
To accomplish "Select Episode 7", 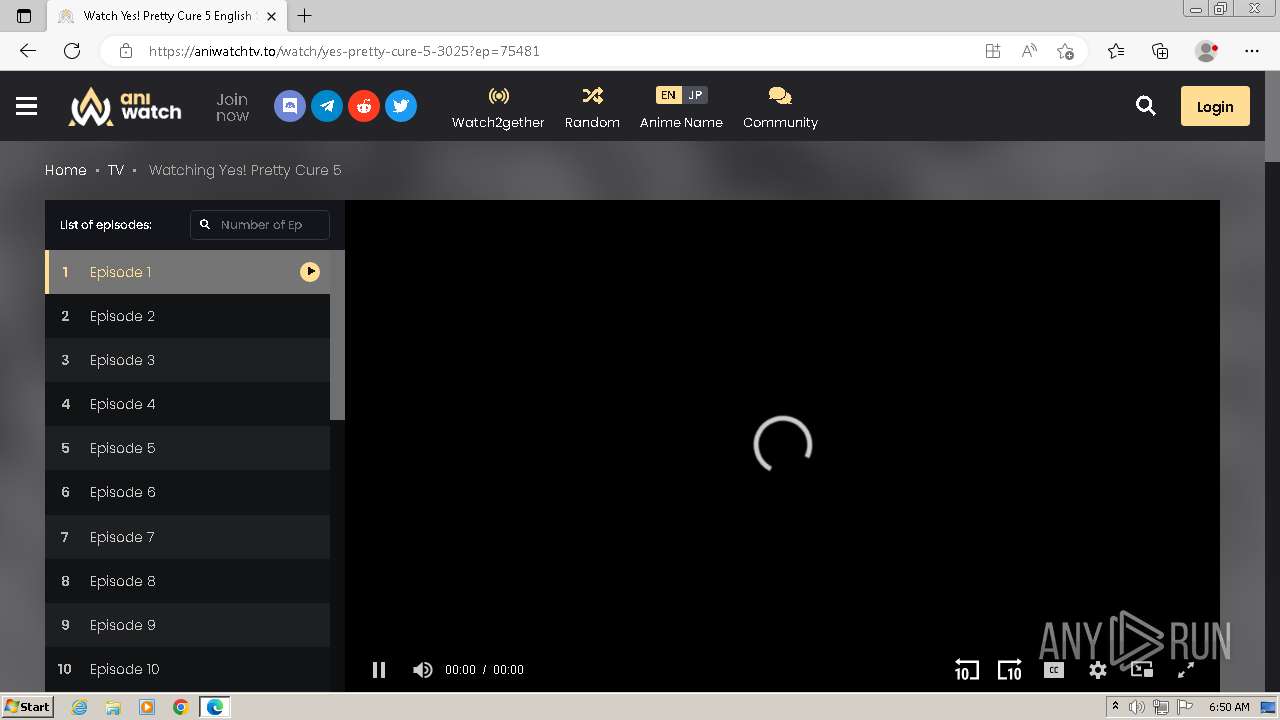I will point(187,537).
